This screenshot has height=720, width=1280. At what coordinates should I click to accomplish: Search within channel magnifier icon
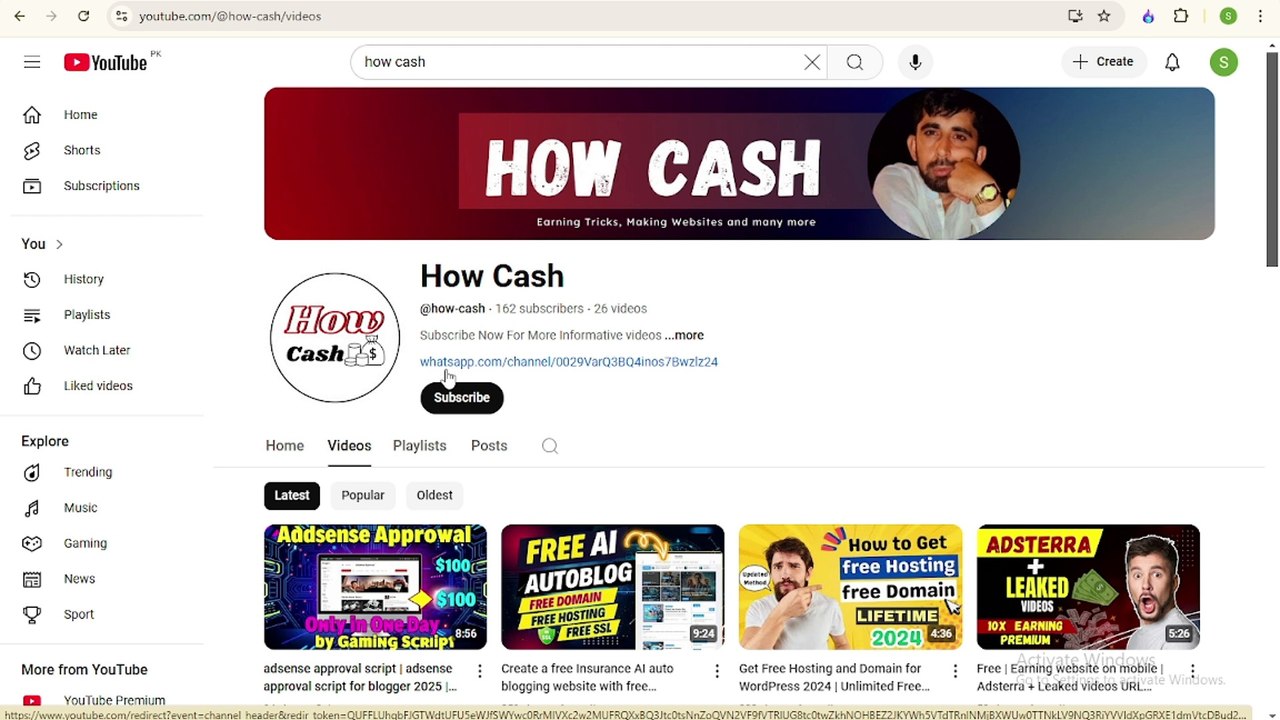pyautogui.click(x=550, y=446)
